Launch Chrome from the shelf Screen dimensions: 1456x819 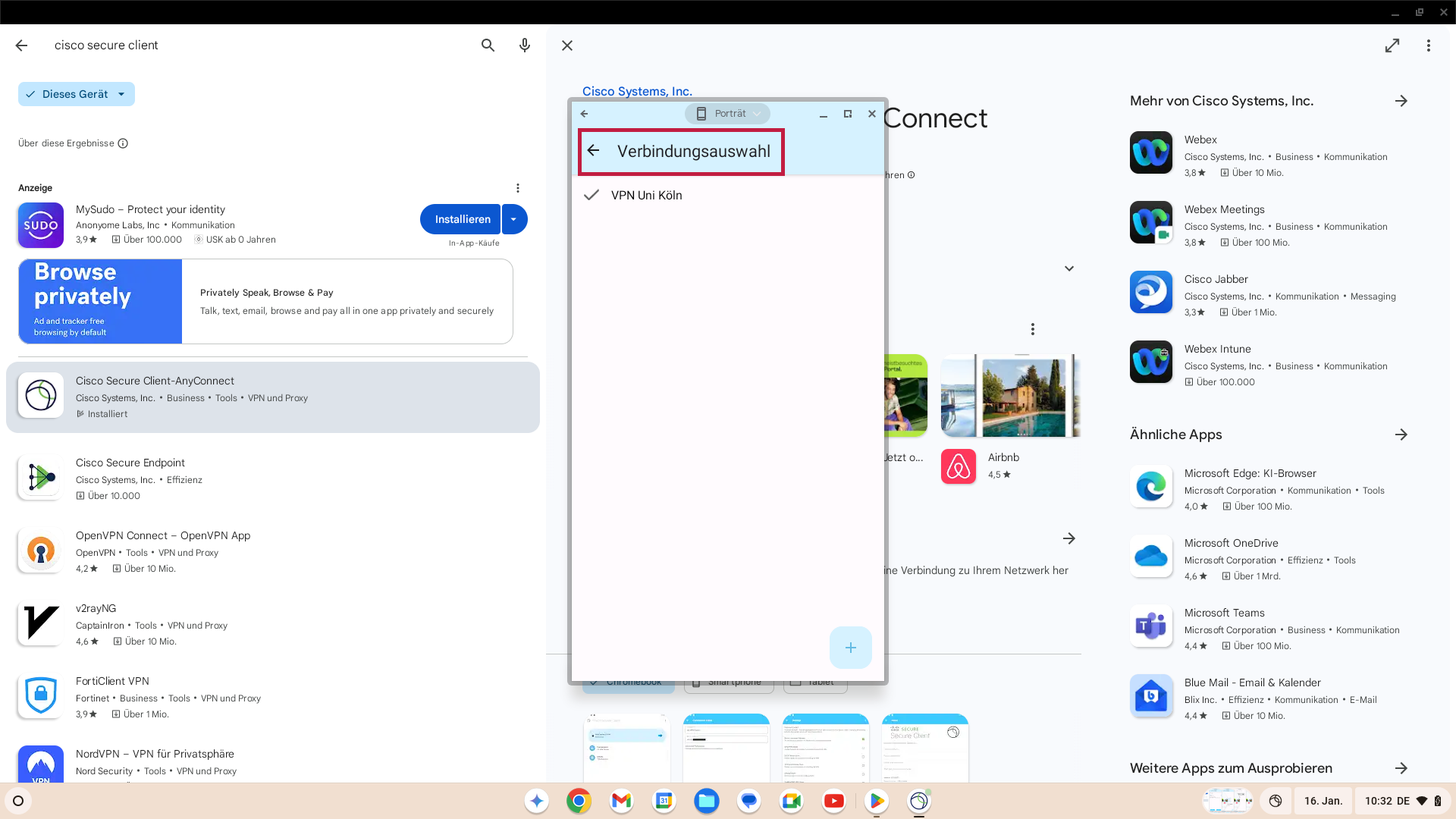click(579, 801)
